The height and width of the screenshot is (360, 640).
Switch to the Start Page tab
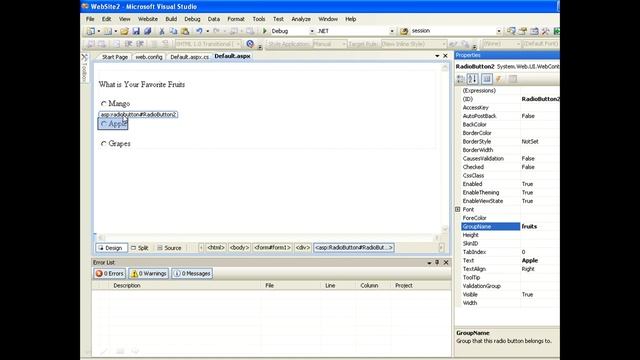pos(115,57)
